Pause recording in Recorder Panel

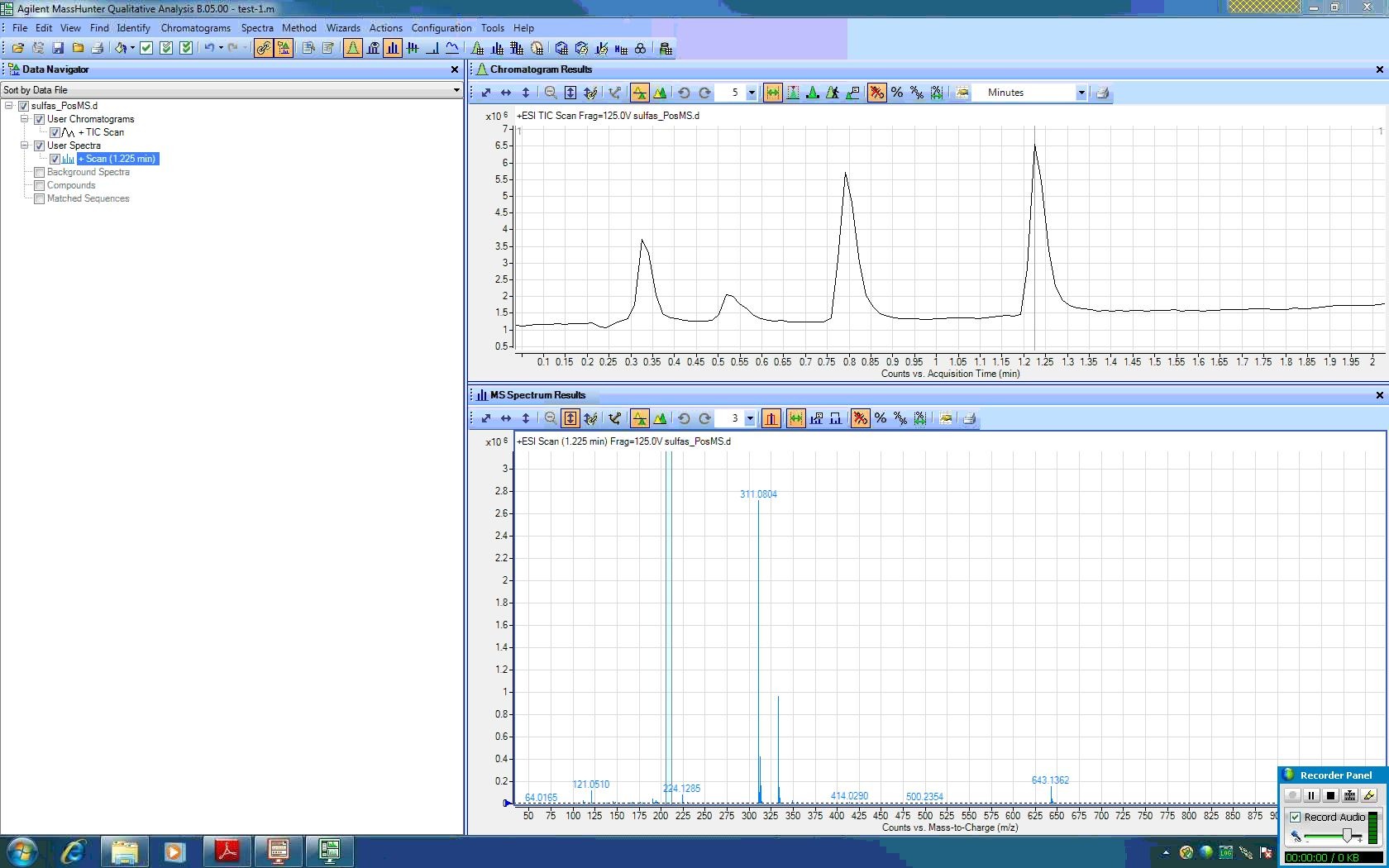pos(1311,795)
